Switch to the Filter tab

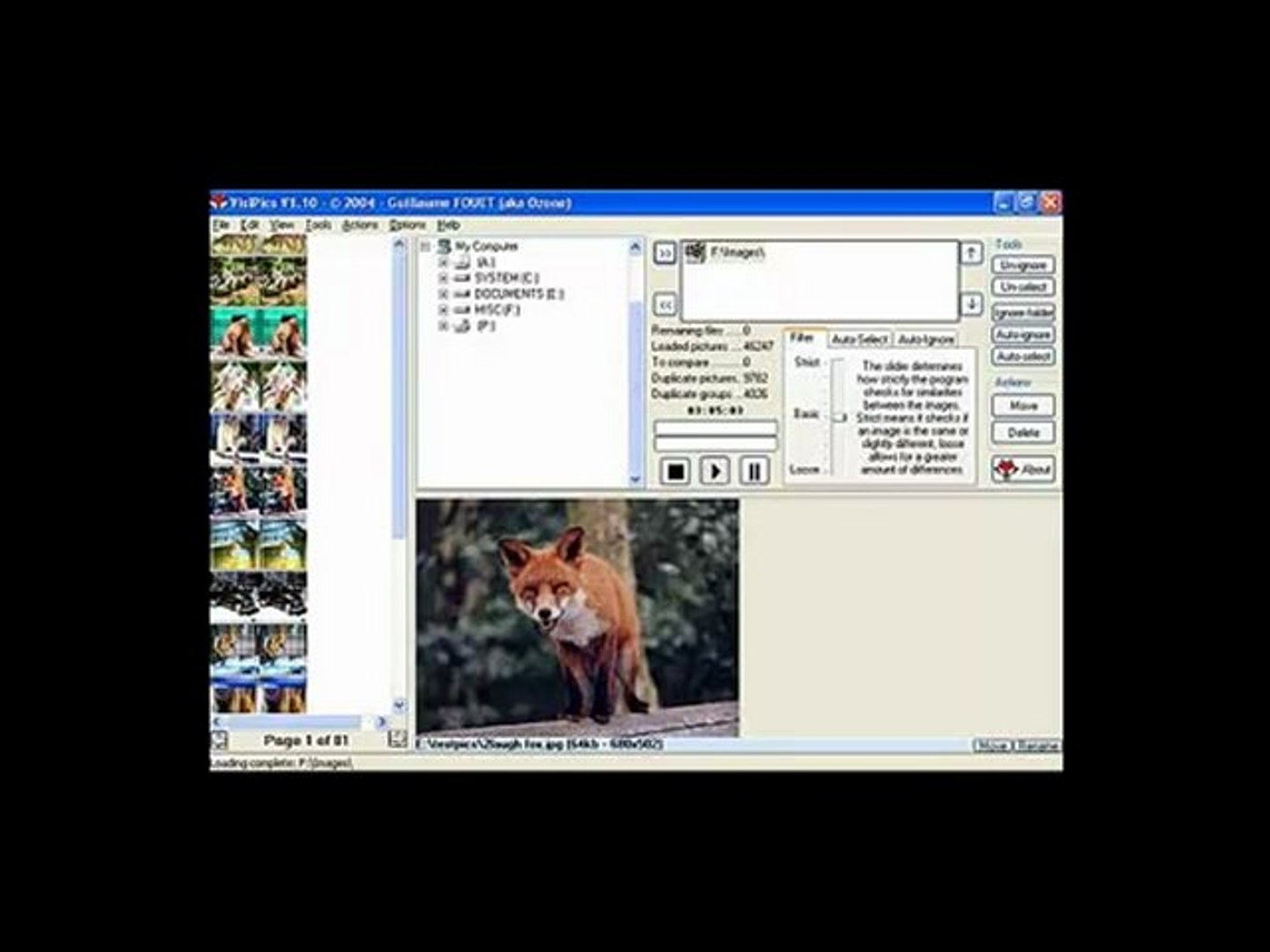tap(803, 338)
